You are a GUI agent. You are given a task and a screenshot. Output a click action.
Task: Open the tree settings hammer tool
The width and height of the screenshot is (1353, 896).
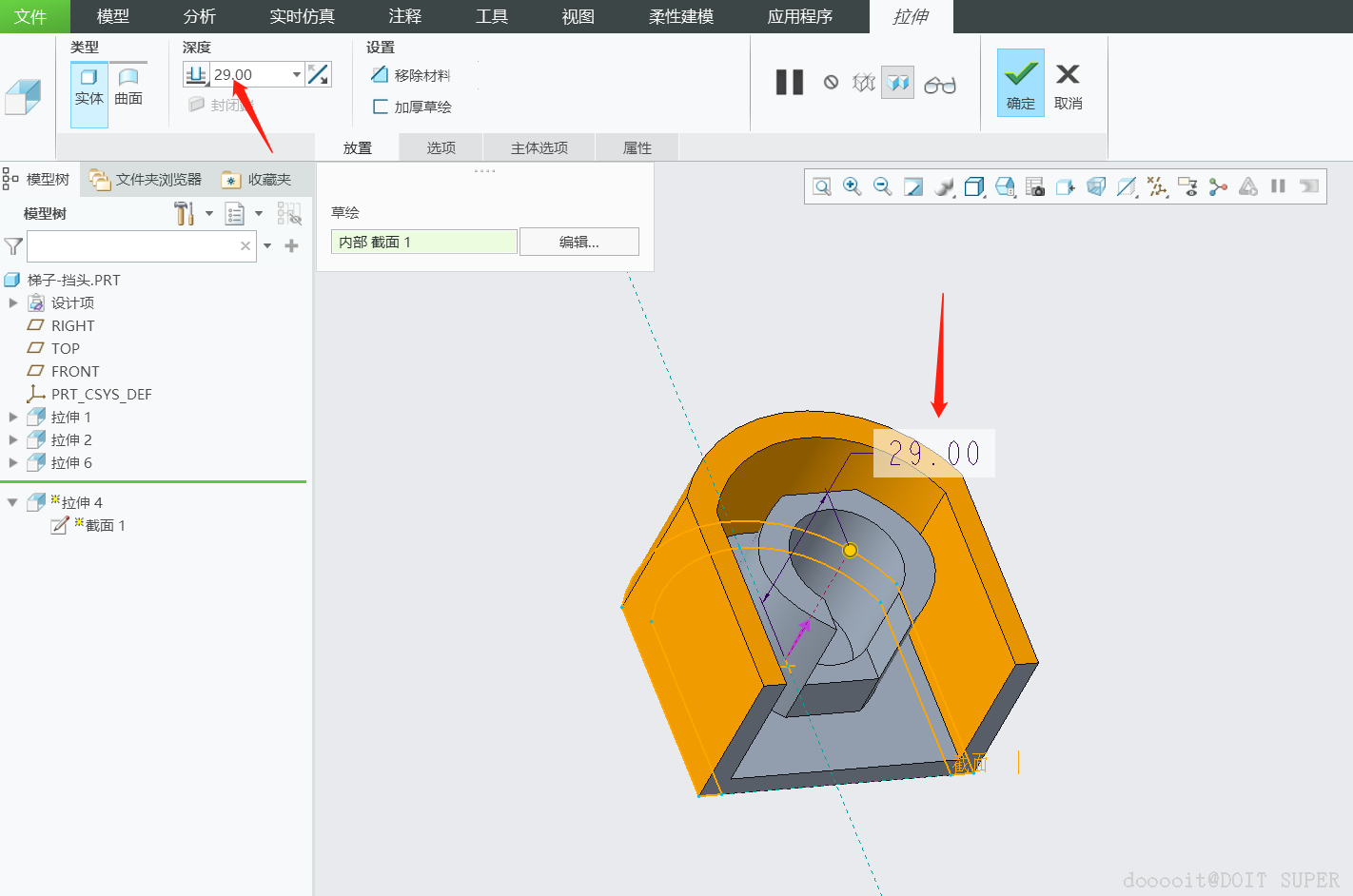[x=184, y=214]
